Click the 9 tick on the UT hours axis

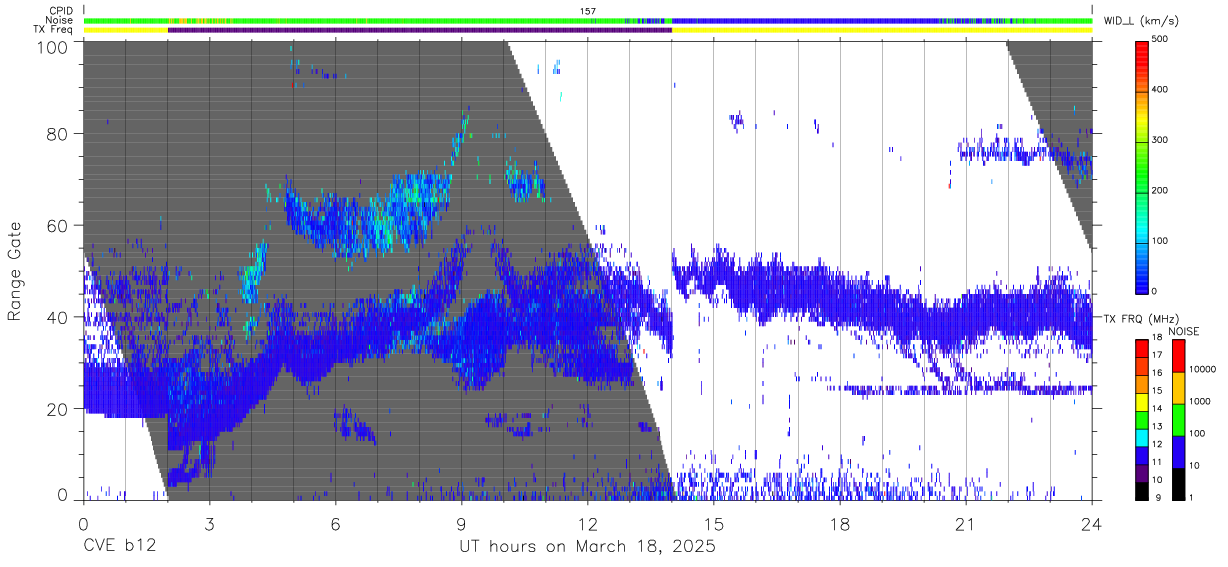[461, 523]
